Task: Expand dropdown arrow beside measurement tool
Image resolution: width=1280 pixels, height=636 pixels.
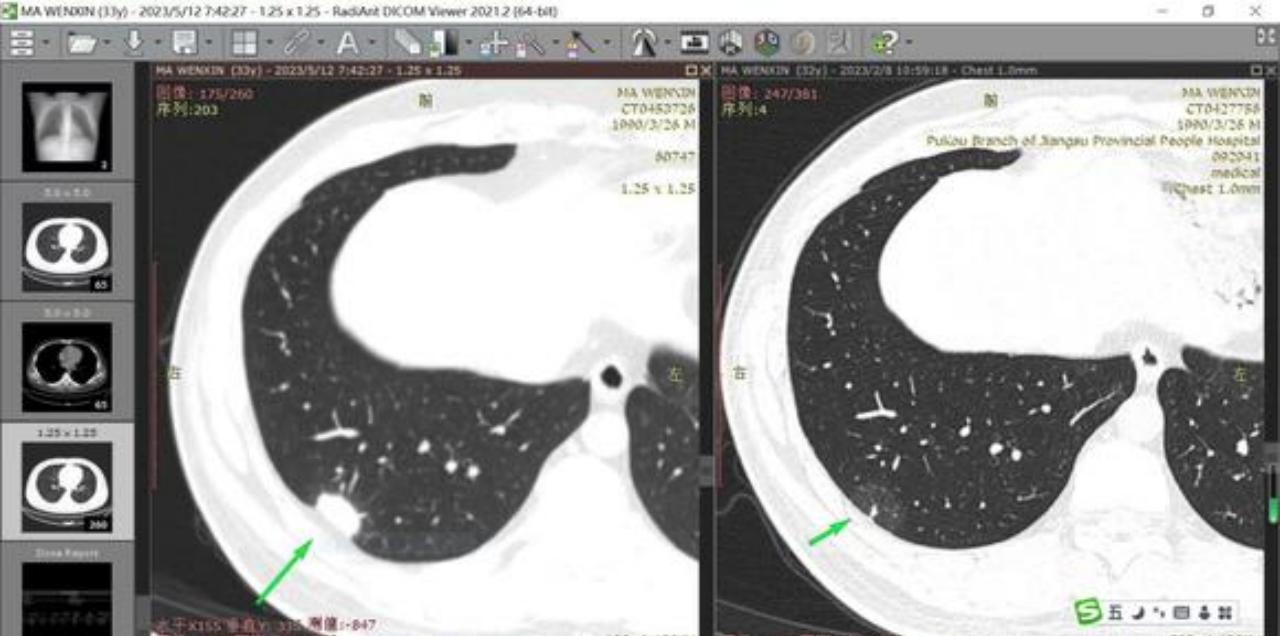Action: coord(607,43)
